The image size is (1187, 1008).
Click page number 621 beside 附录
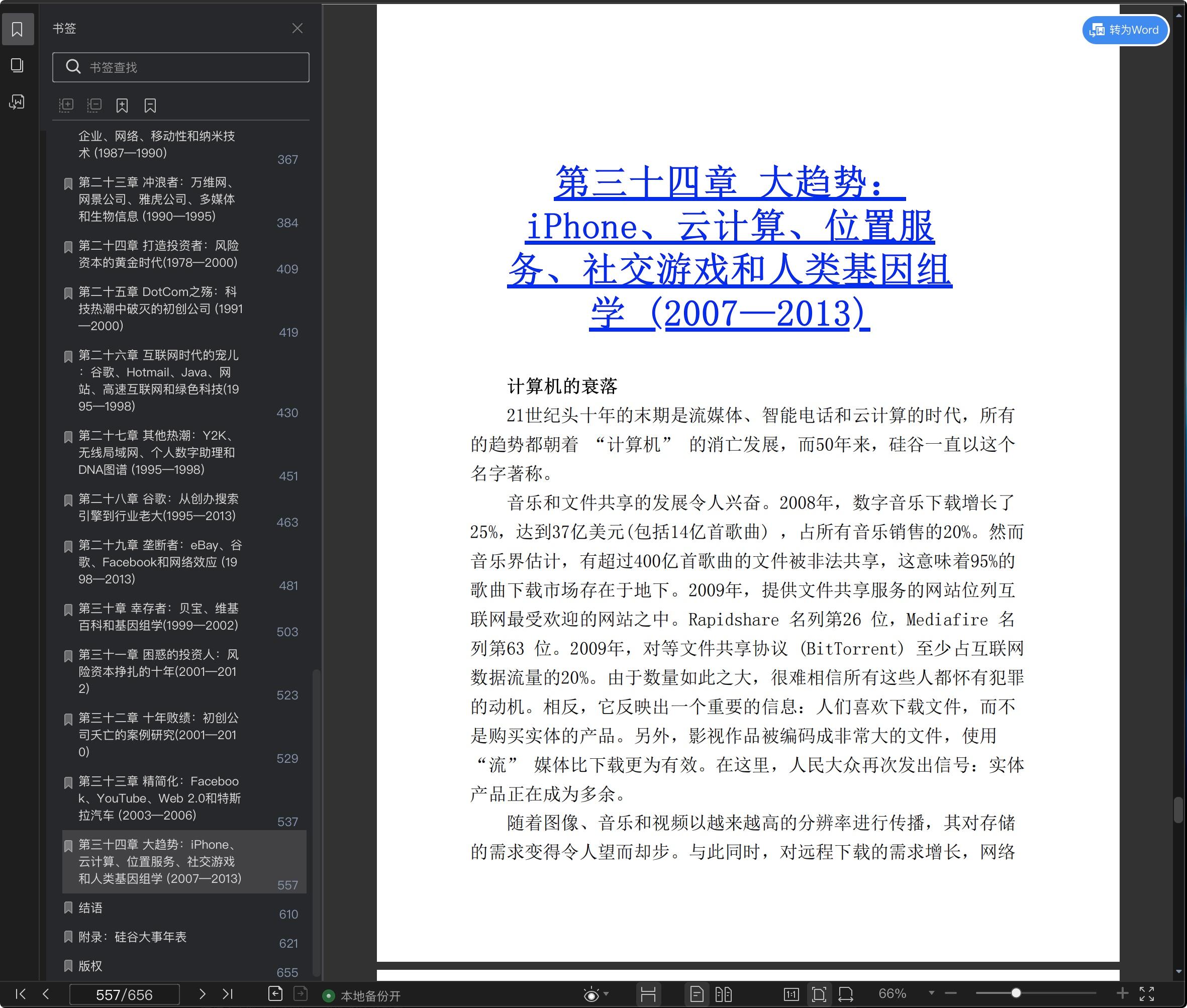(x=288, y=943)
